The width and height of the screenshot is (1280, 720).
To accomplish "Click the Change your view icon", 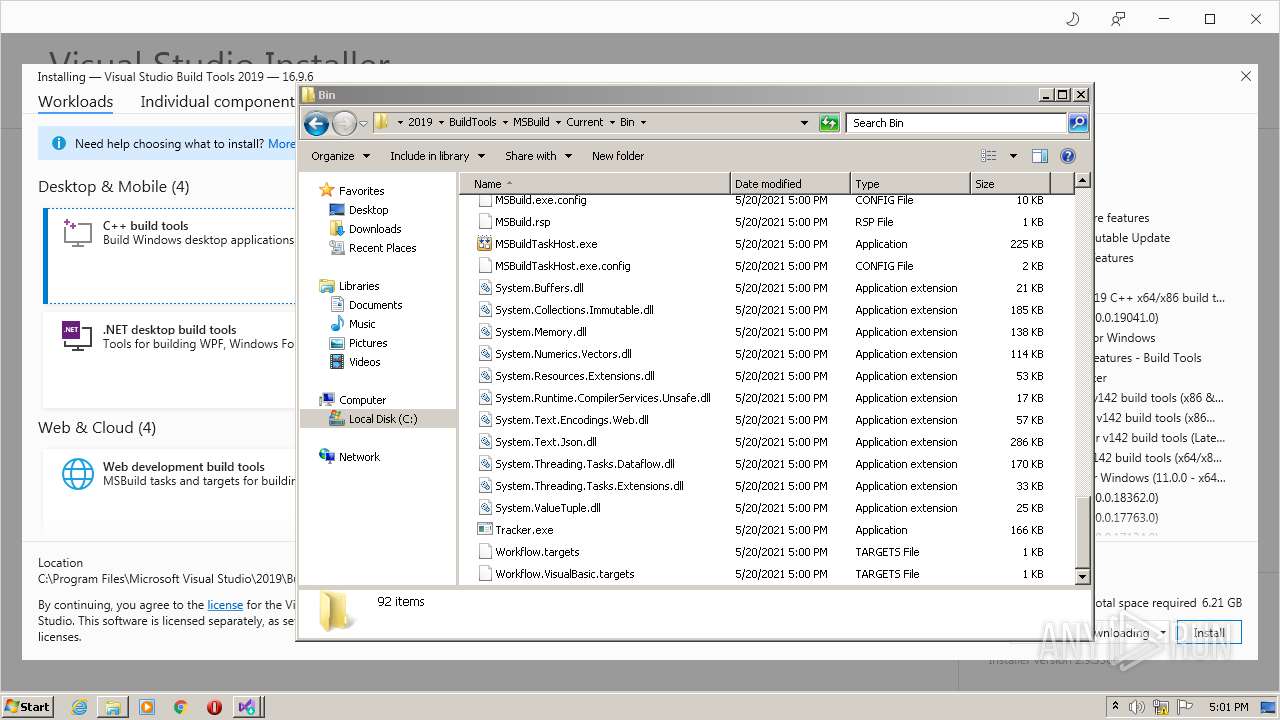I will (x=989, y=156).
